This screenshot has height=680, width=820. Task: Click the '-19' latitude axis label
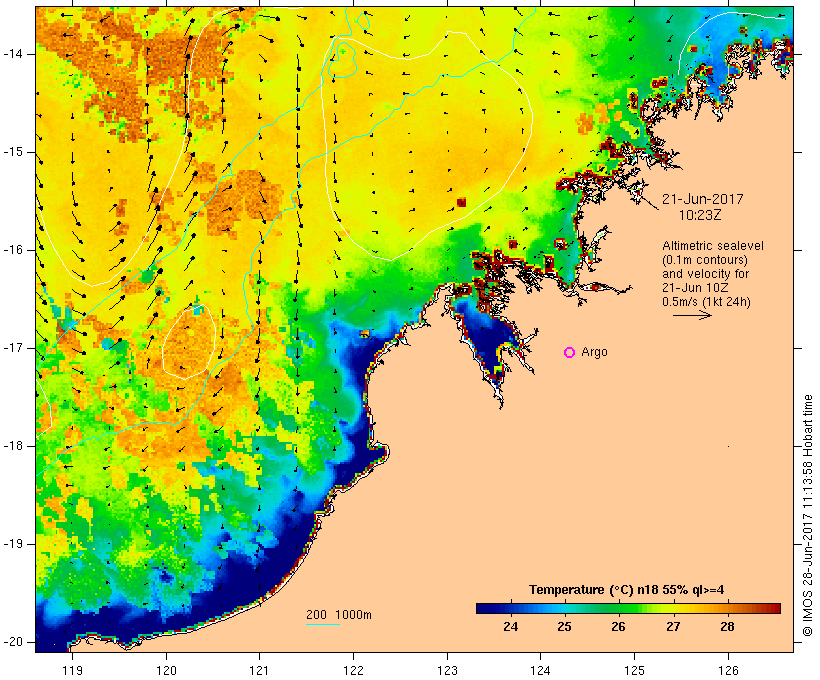click(12, 544)
